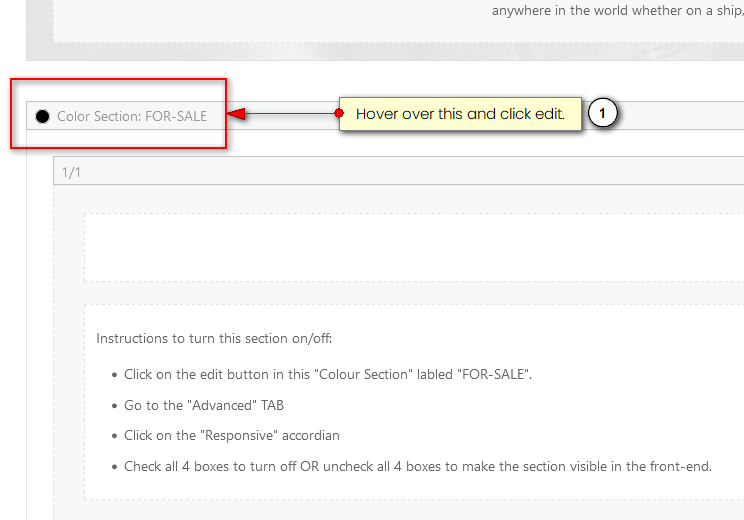Click the red dot on the callout arrow
Image resolution: width=744 pixels, height=520 pixels.
click(x=339, y=114)
